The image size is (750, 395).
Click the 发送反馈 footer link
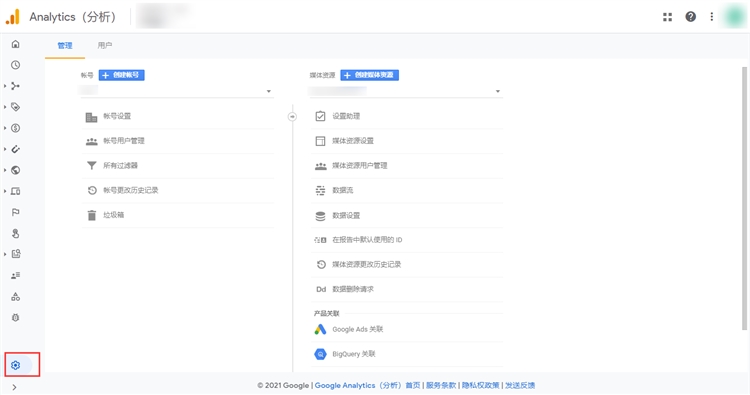(x=520, y=385)
